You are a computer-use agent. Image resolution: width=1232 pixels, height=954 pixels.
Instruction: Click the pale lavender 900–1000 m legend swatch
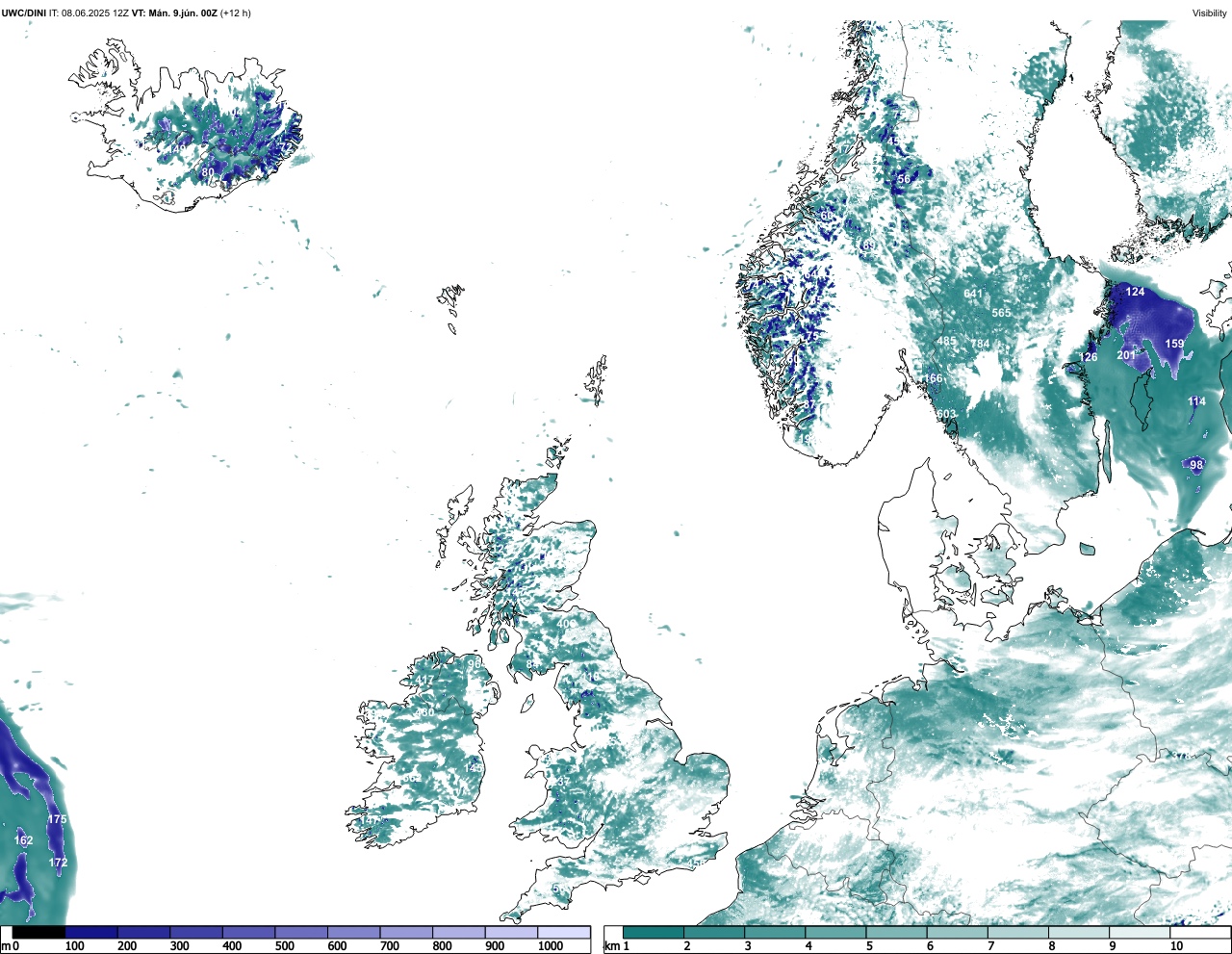(x=511, y=932)
